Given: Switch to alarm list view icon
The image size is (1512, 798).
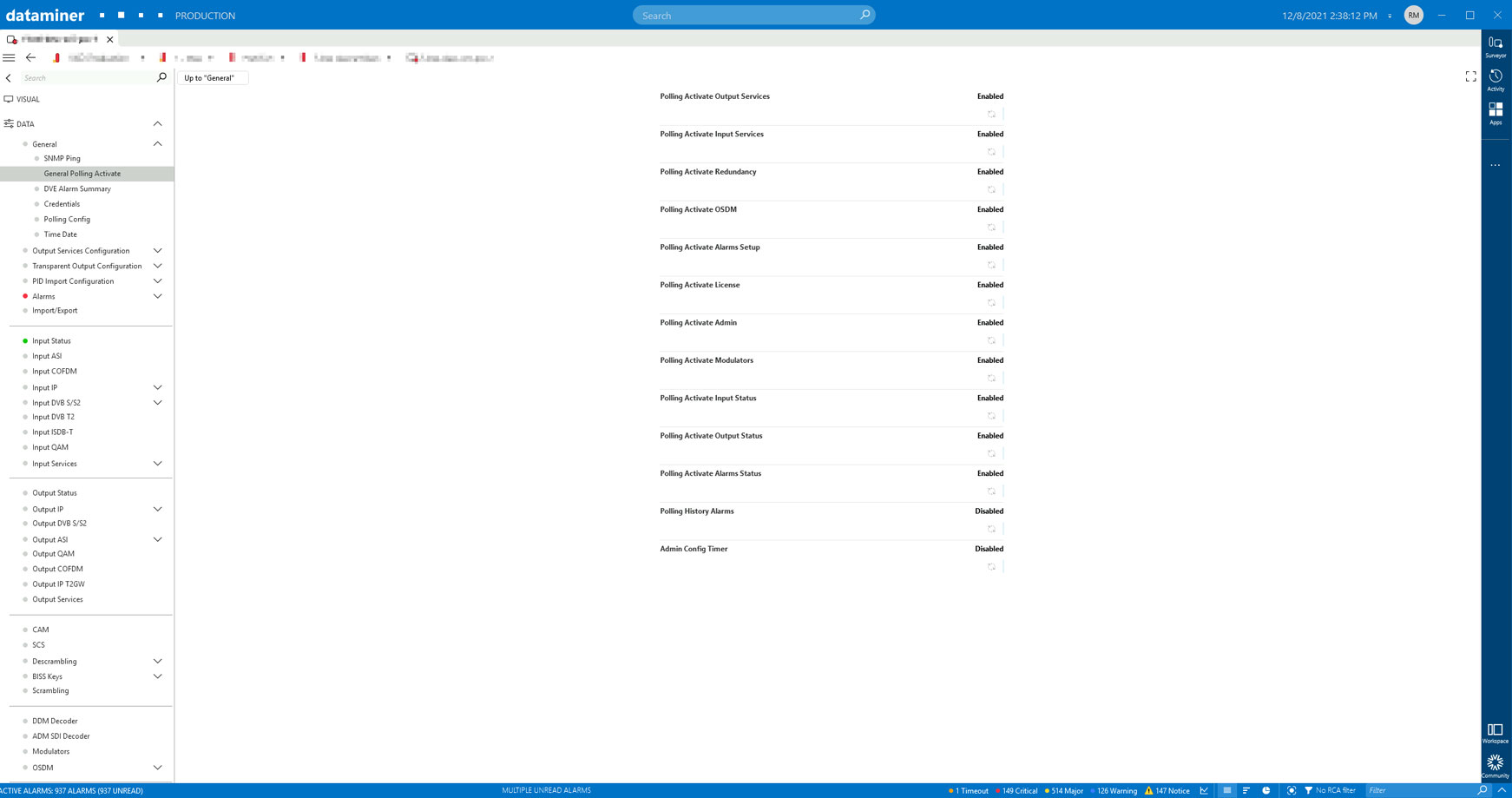Looking at the screenshot, I should [x=1226, y=790].
